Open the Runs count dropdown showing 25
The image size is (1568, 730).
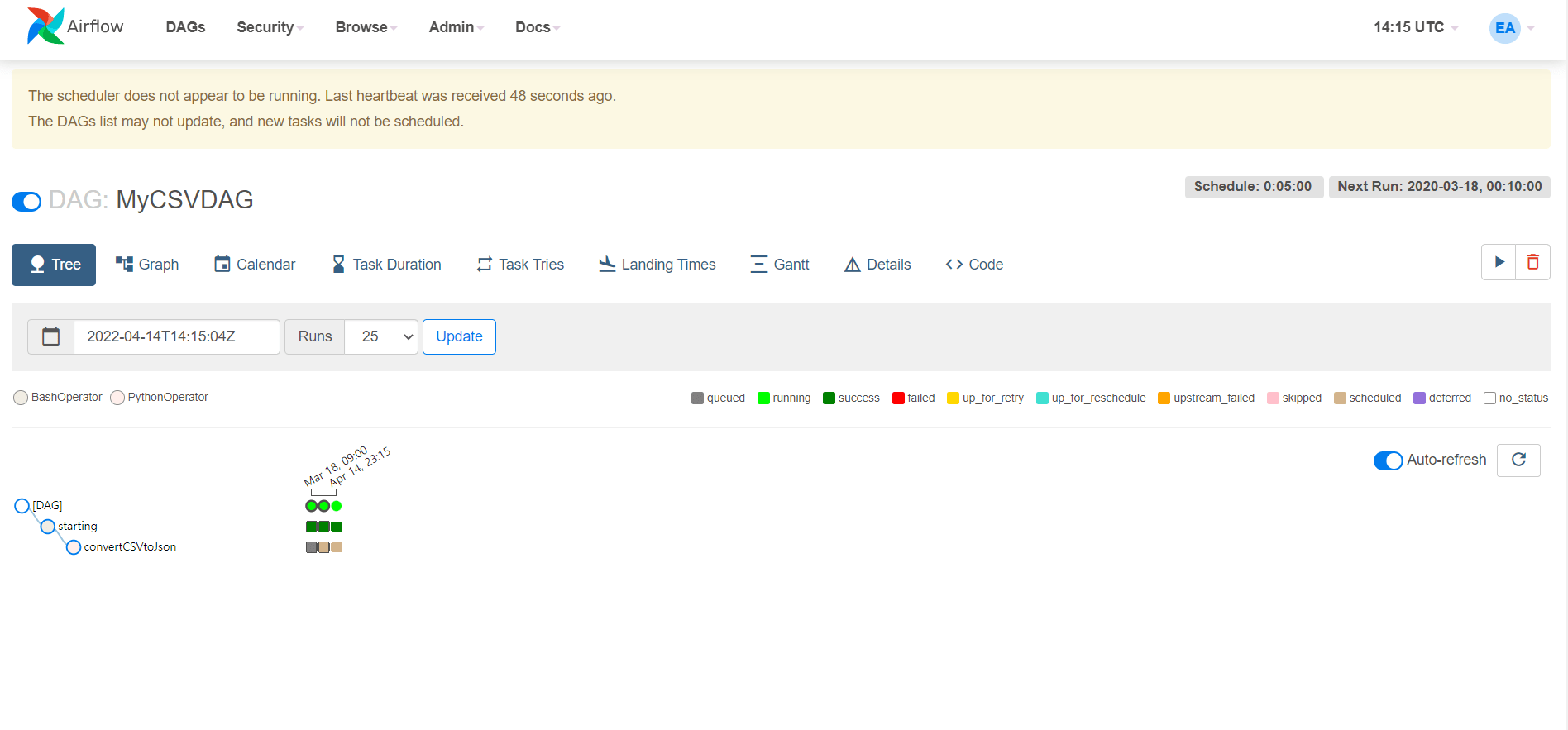tap(381, 336)
